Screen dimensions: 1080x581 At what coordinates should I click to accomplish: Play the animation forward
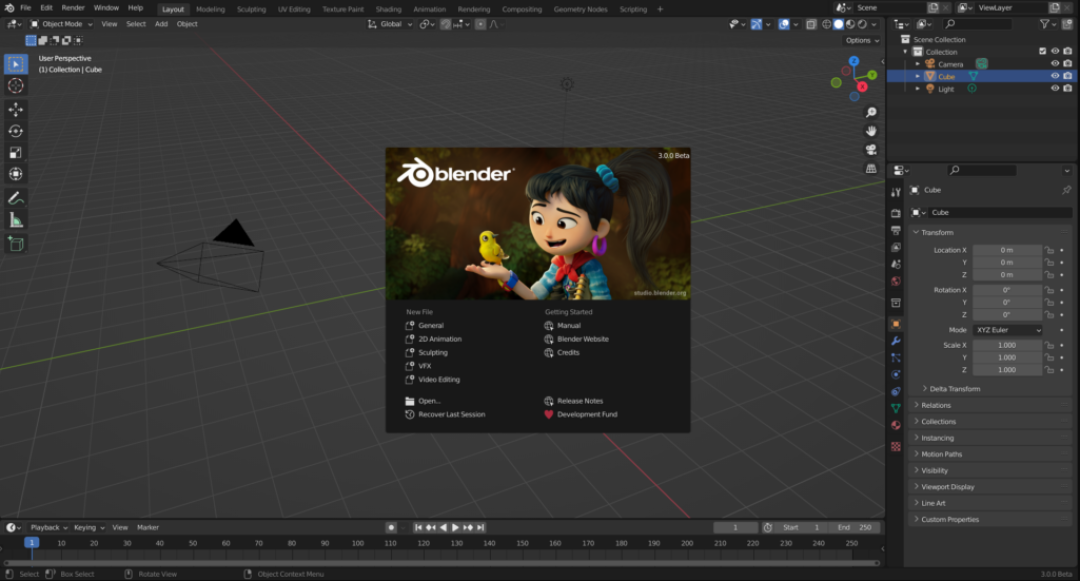(455, 527)
